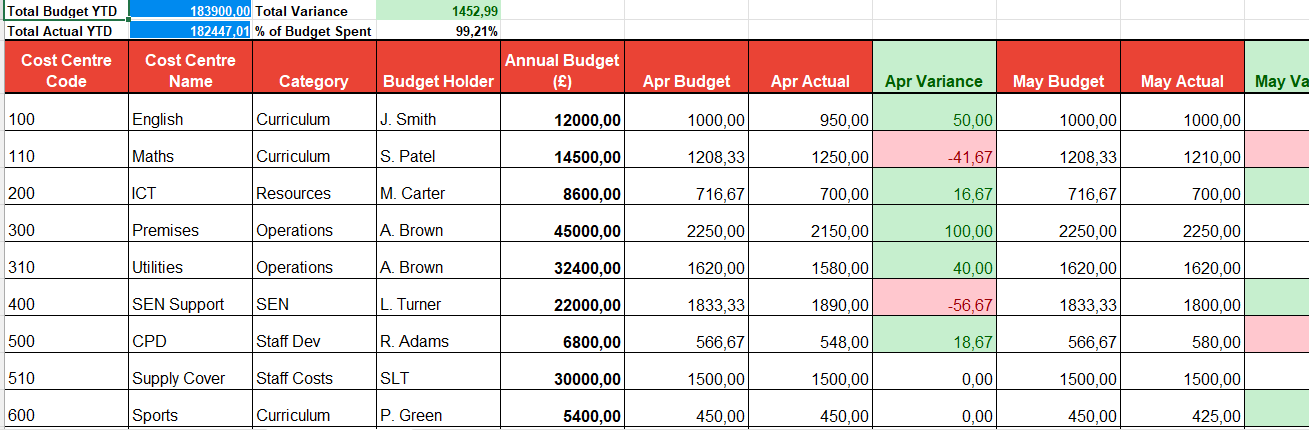Click budget holder M. Carter cell
This screenshot has width=1309, height=430.
438,193
